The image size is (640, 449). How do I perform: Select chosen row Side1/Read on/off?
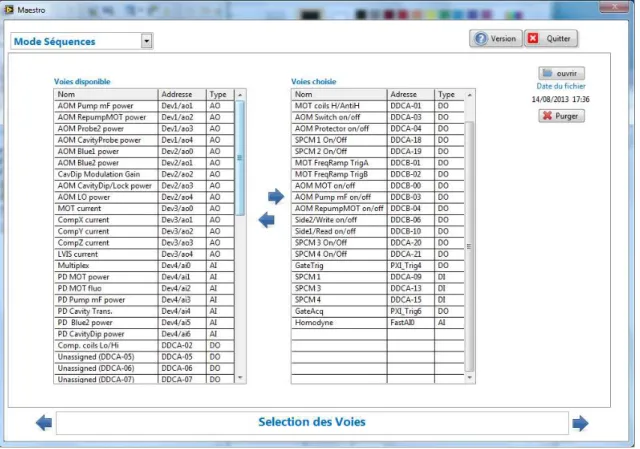(x=378, y=231)
